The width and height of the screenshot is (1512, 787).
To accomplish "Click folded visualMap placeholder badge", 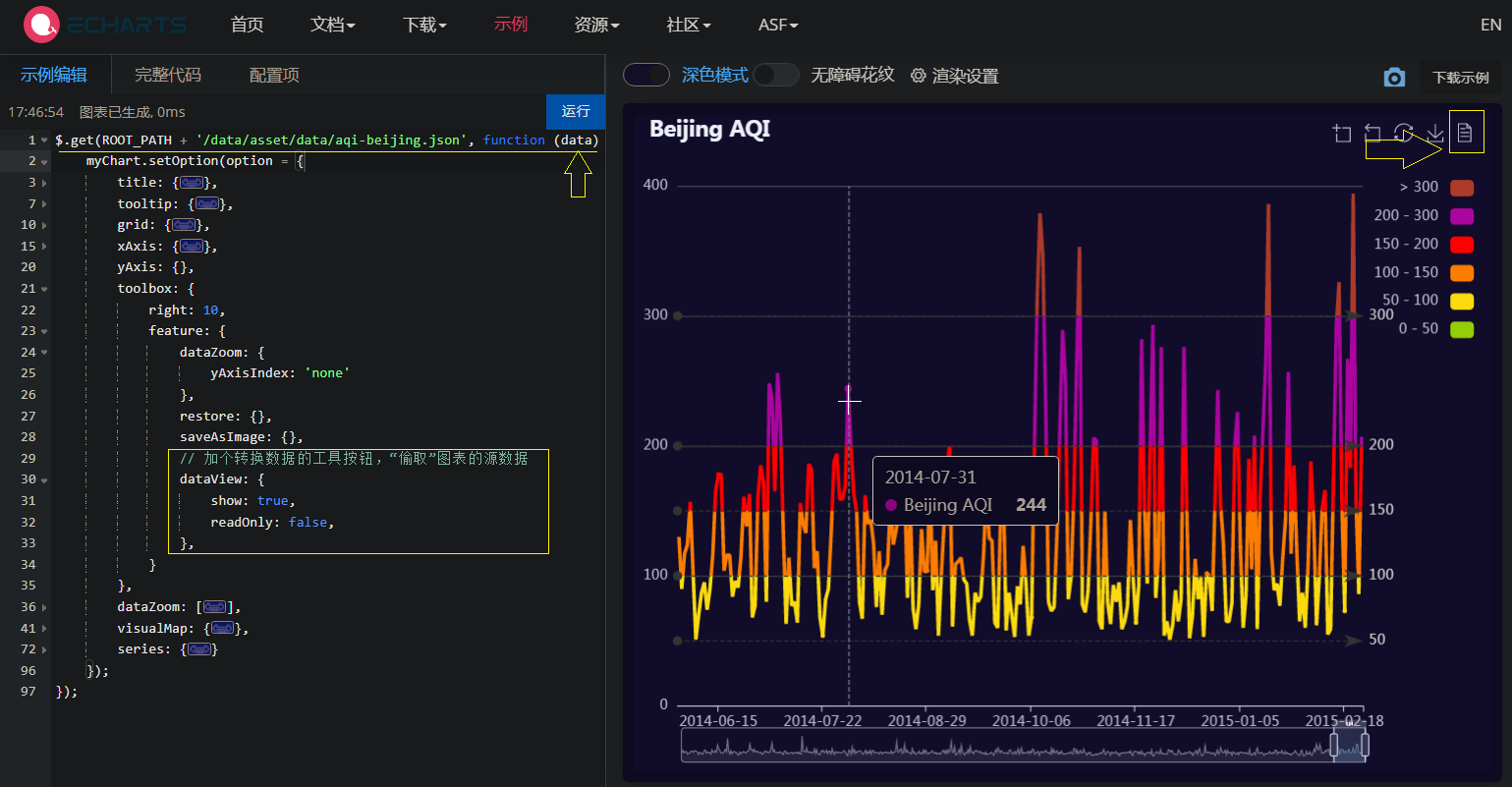I will coord(223,629).
